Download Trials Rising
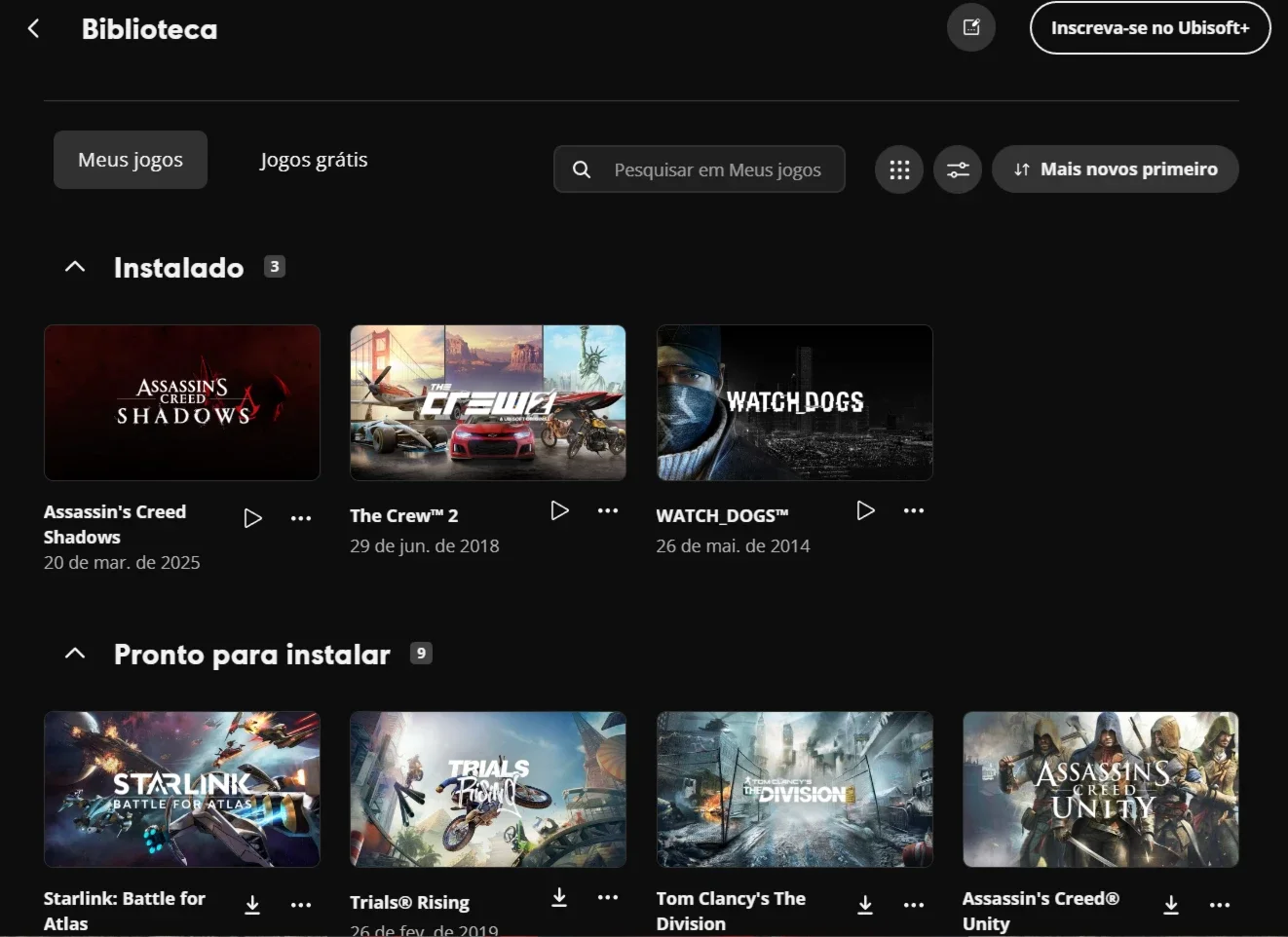 pos(559,897)
